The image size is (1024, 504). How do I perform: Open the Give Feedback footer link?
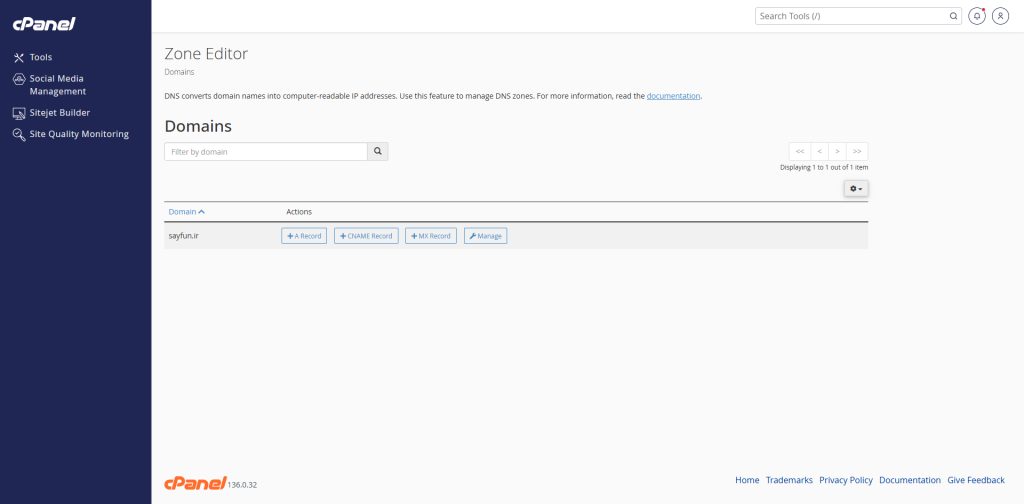click(x=976, y=480)
